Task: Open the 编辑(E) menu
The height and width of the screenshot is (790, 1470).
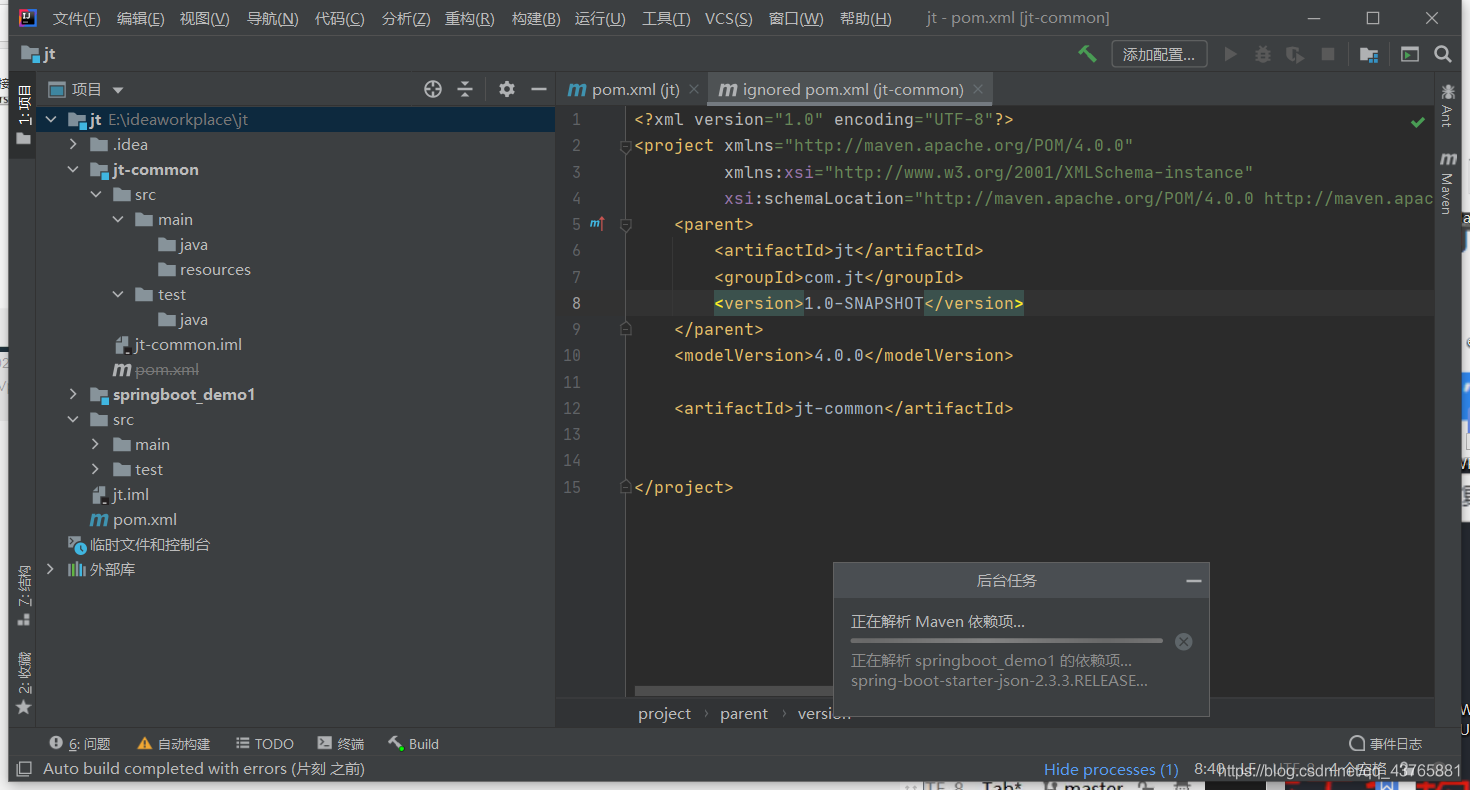Action: click(140, 18)
